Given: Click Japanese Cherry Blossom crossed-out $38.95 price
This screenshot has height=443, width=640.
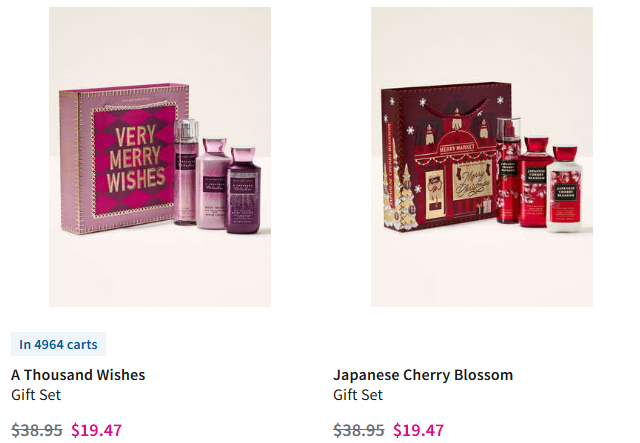Looking at the screenshot, I should (x=359, y=430).
